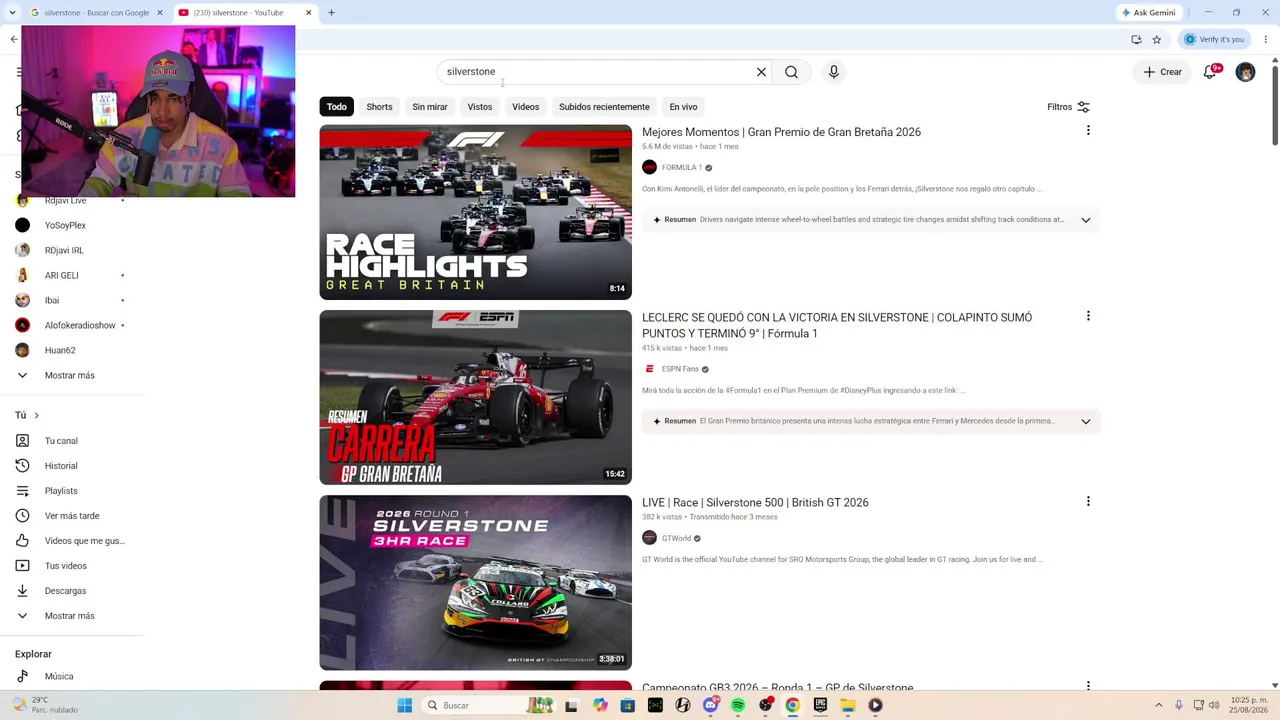This screenshot has height=720, width=1280.
Task: Click the Verify it's you chip
Action: pos(1214,40)
